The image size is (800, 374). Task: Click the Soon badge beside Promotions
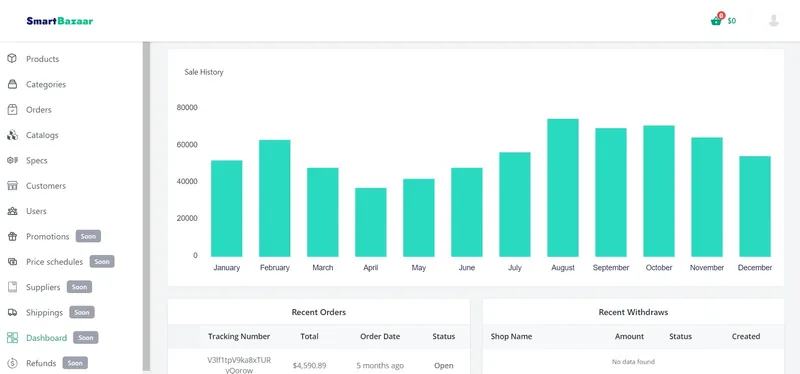pyautogui.click(x=88, y=236)
